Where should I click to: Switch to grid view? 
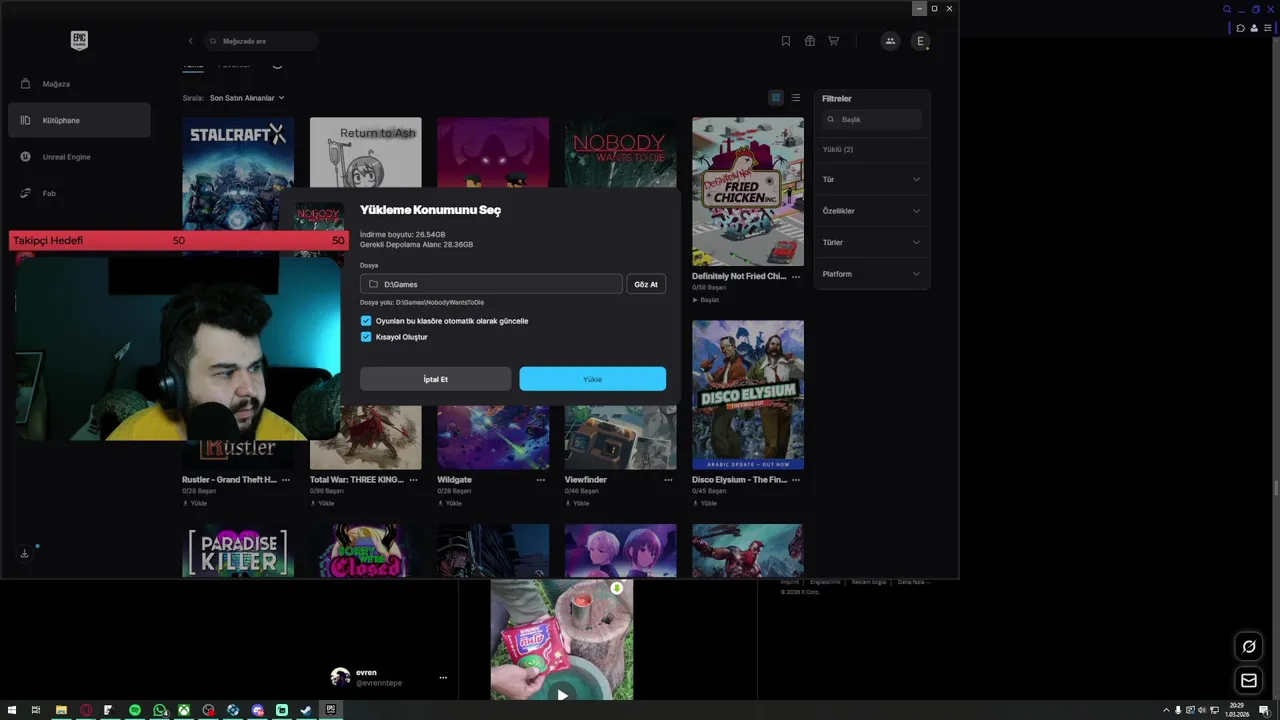coord(775,98)
